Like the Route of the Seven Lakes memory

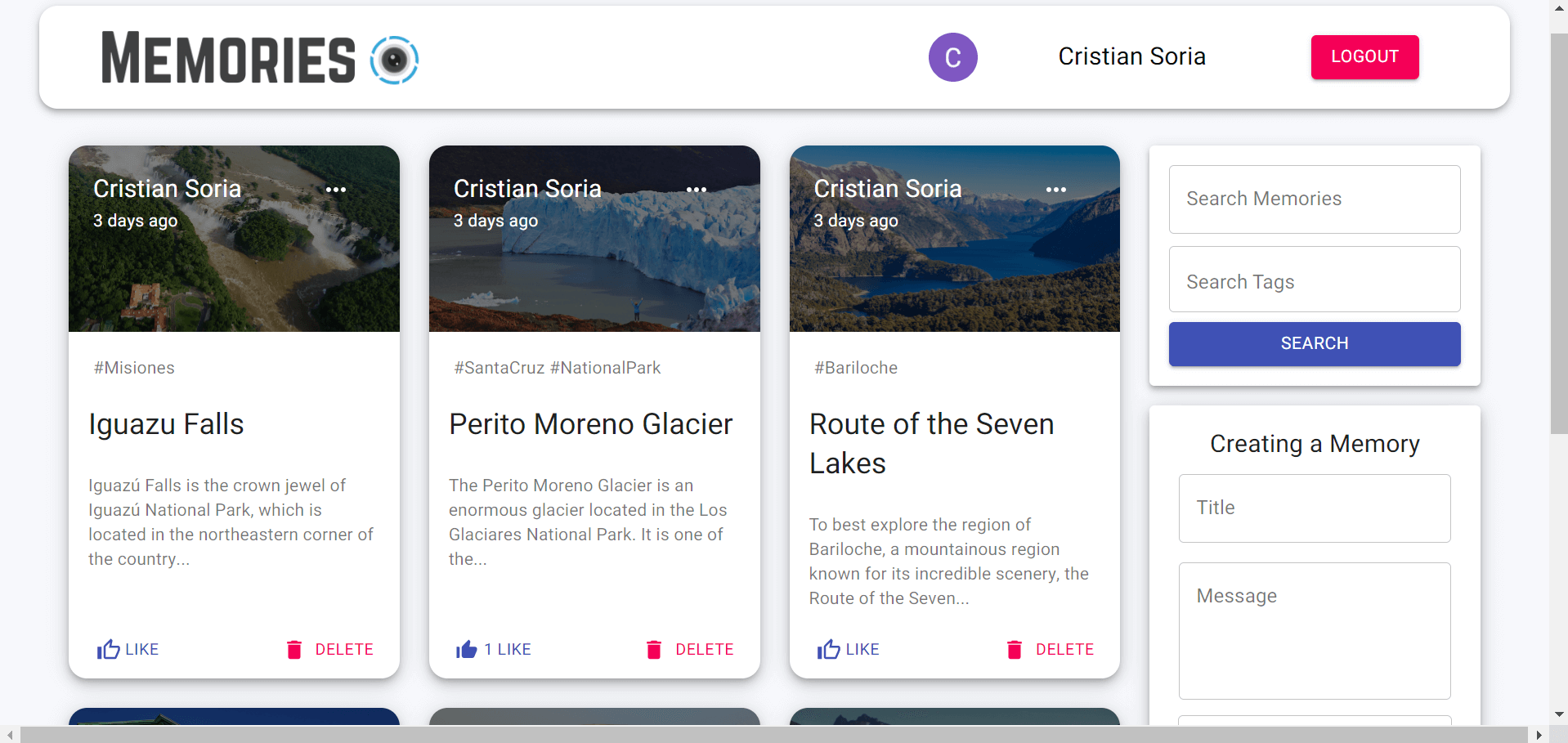click(x=849, y=649)
